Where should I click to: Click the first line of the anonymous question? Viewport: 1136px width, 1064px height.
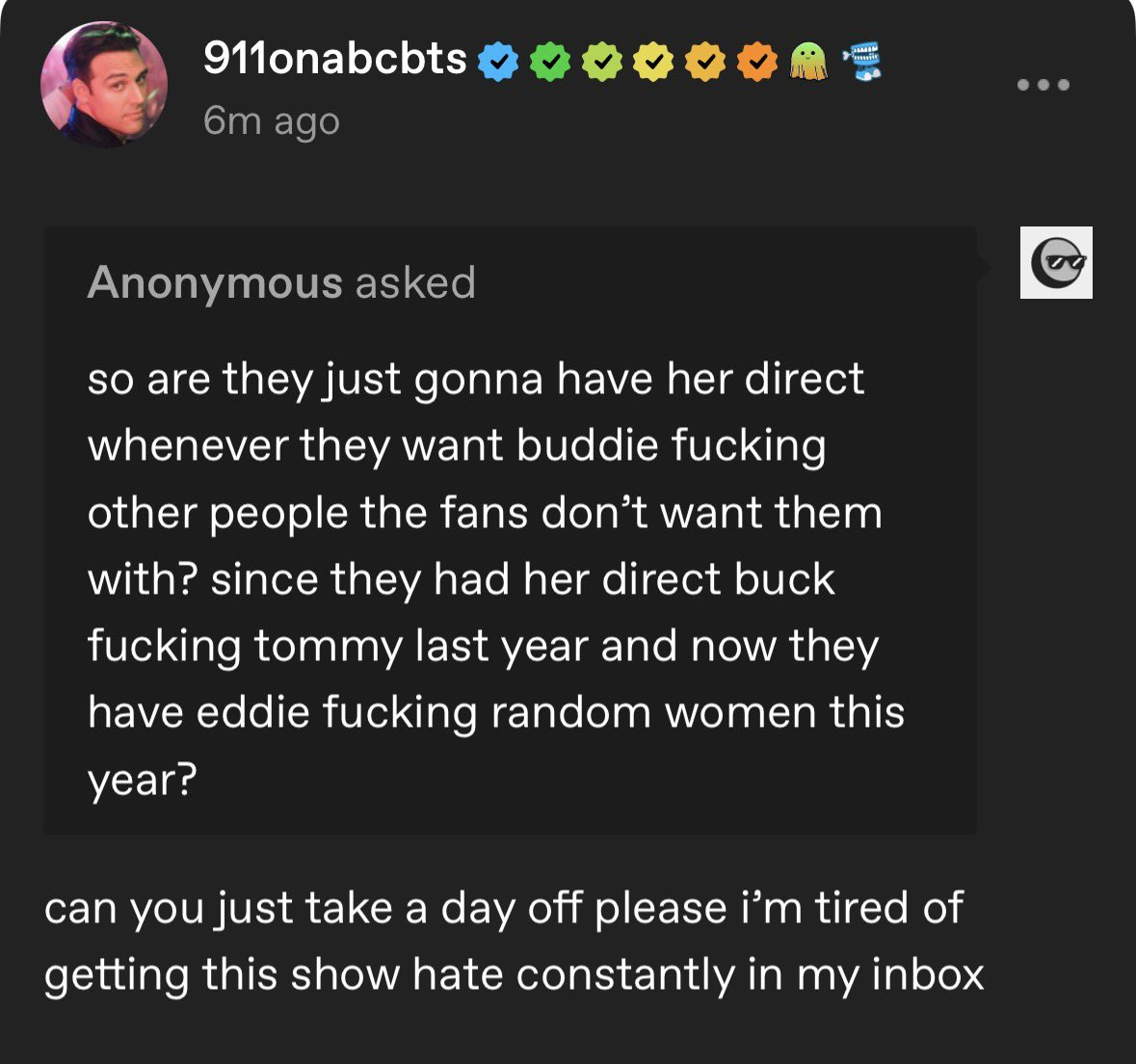[476, 379]
